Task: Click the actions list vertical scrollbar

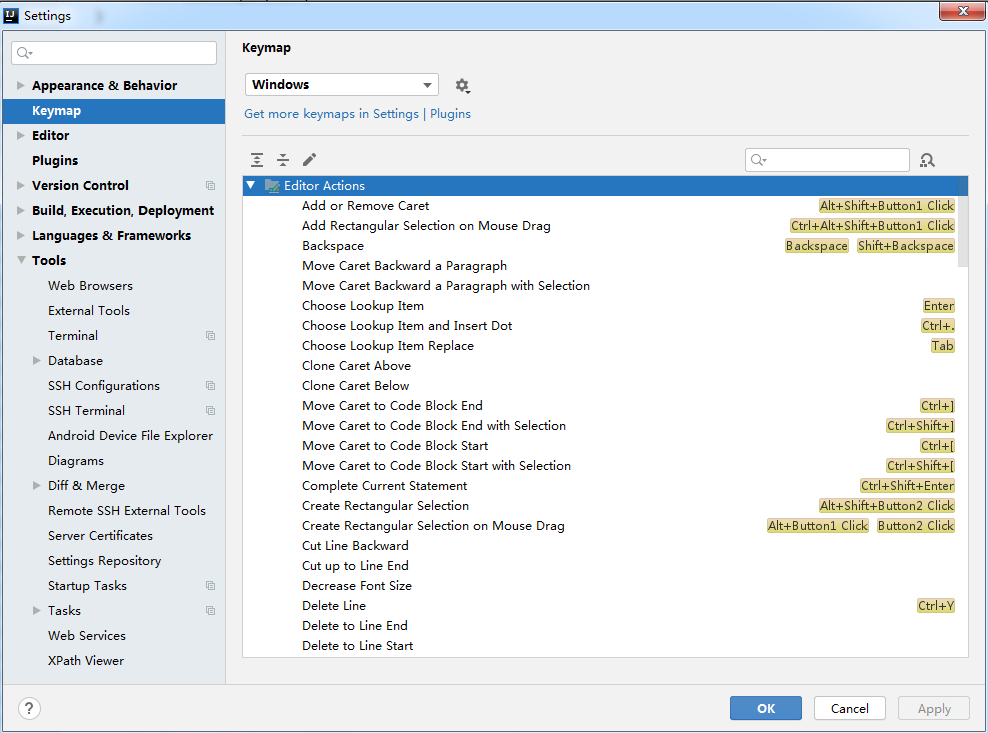Action: [963, 221]
